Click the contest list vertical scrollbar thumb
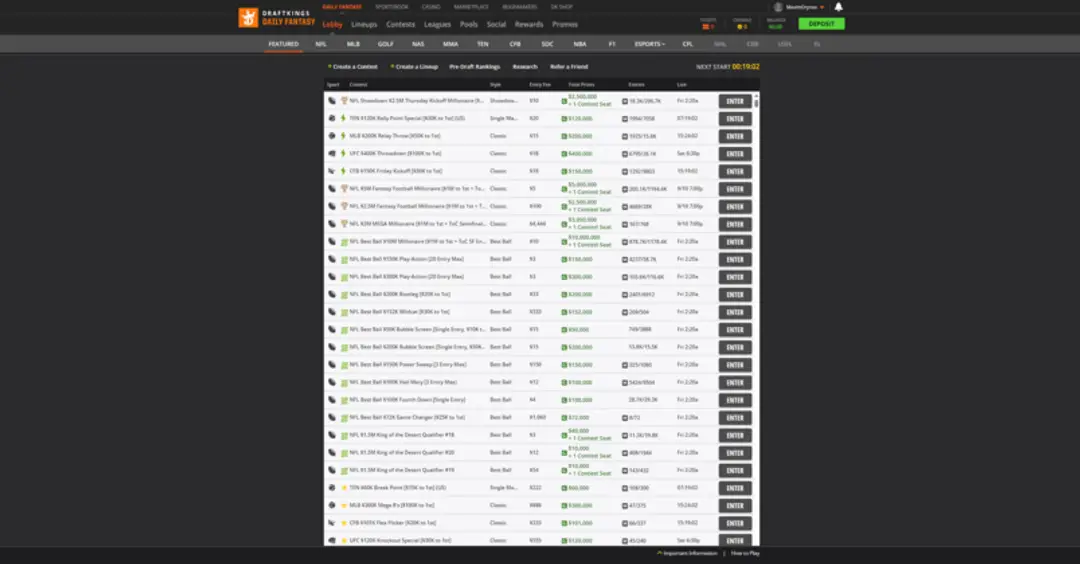 pyautogui.click(x=756, y=103)
